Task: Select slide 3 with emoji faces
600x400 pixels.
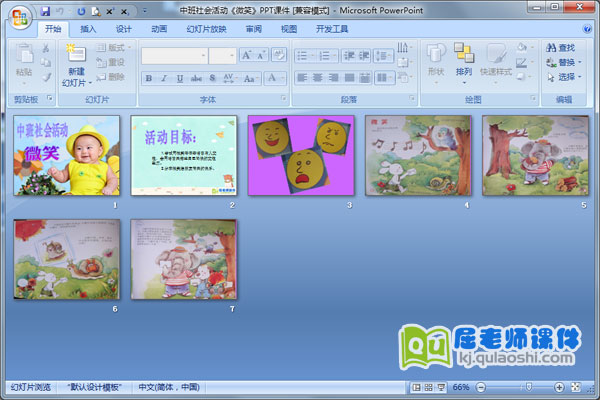Action: point(301,155)
